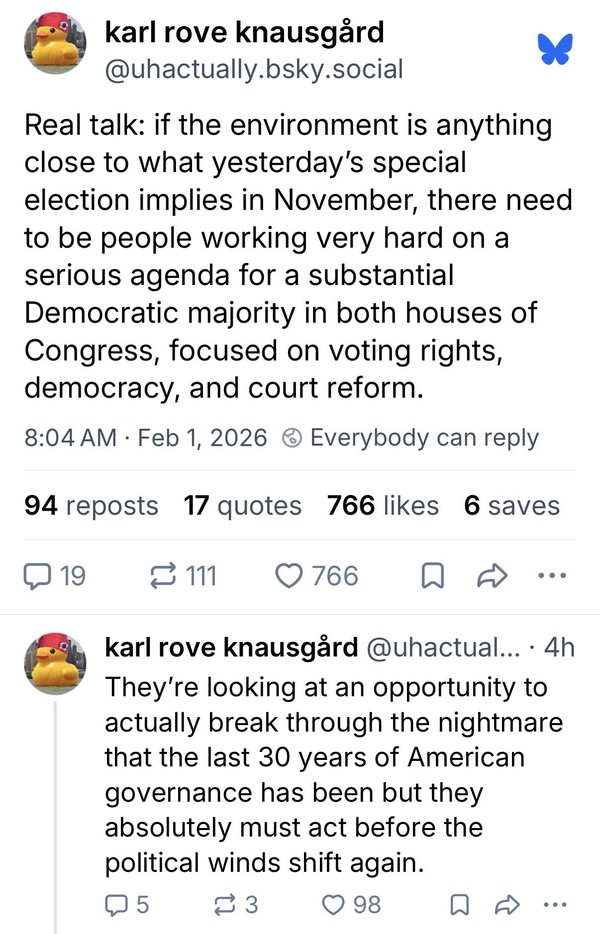View the 17 quotes
The image size is (600, 934).
point(242,506)
